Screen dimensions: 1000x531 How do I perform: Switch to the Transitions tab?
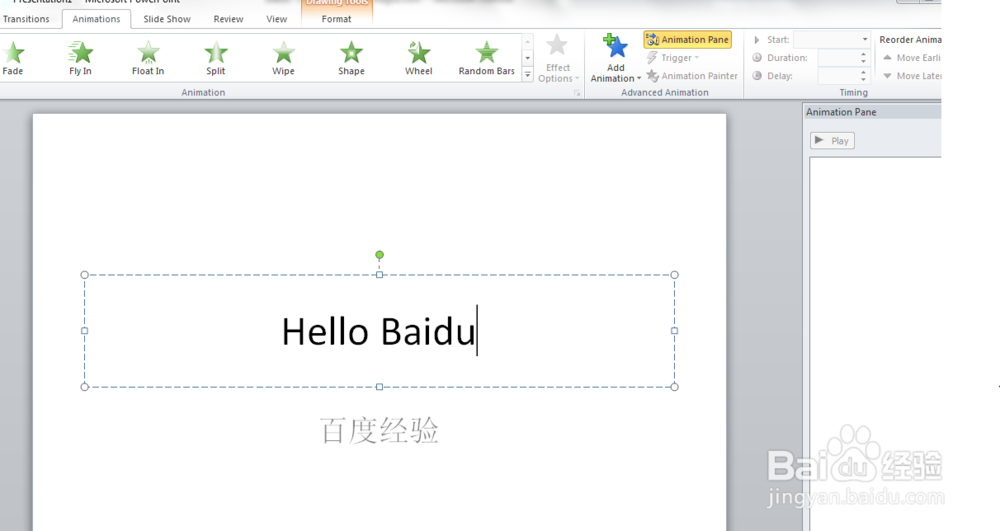(x=26, y=19)
